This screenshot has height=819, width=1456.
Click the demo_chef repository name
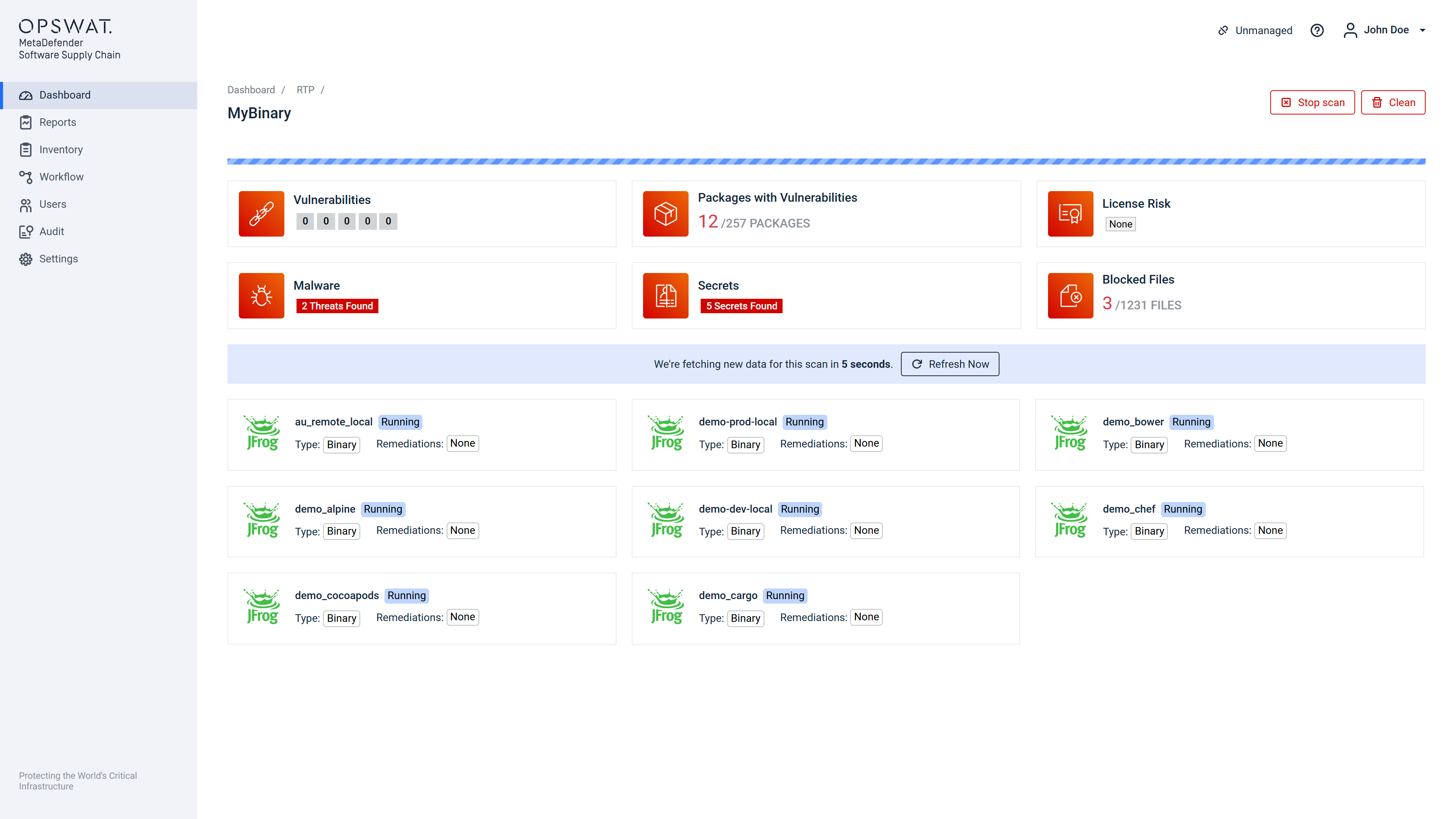point(1129,509)
